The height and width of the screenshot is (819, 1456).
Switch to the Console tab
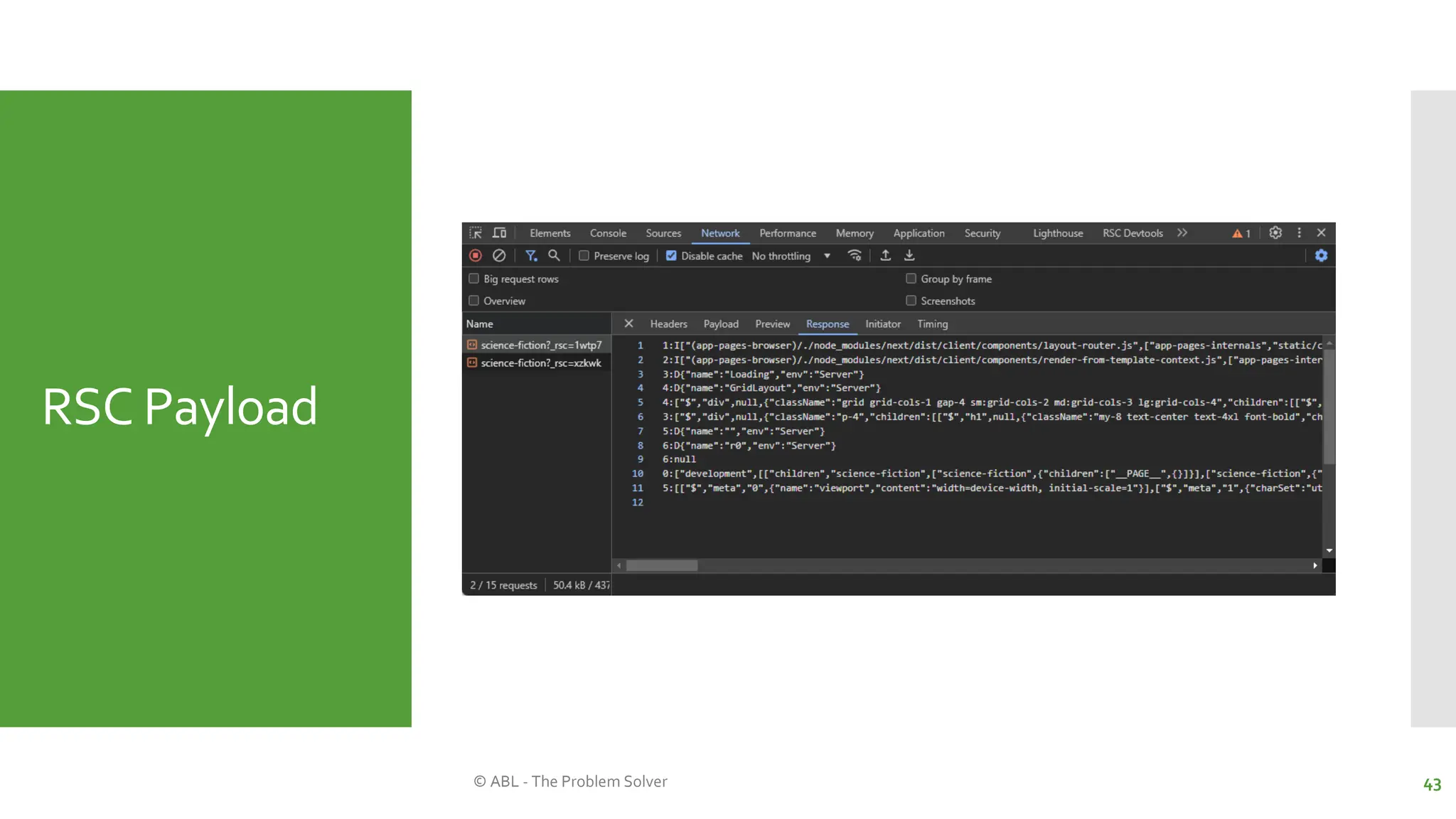coord(608,233)
